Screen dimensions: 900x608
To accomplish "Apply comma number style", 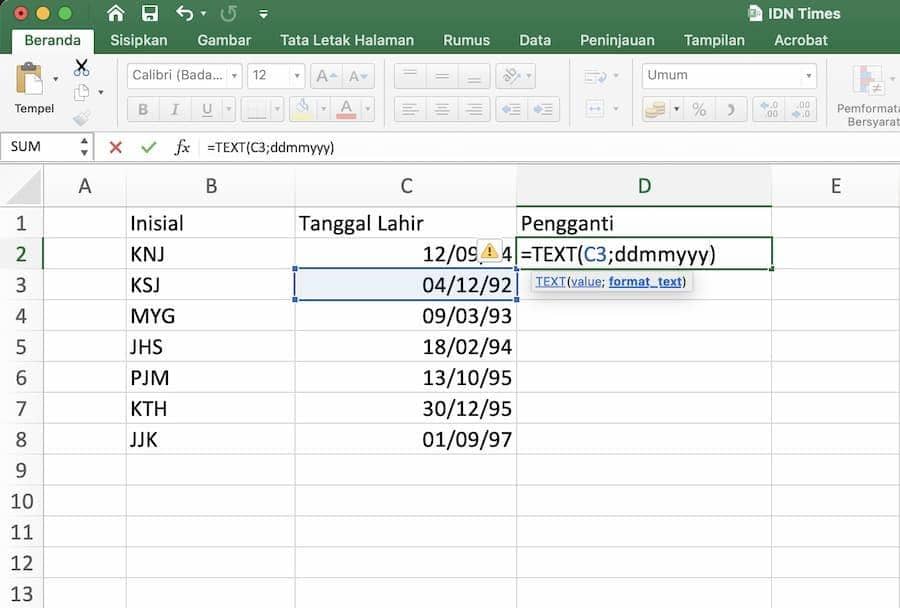I will 731,108.
